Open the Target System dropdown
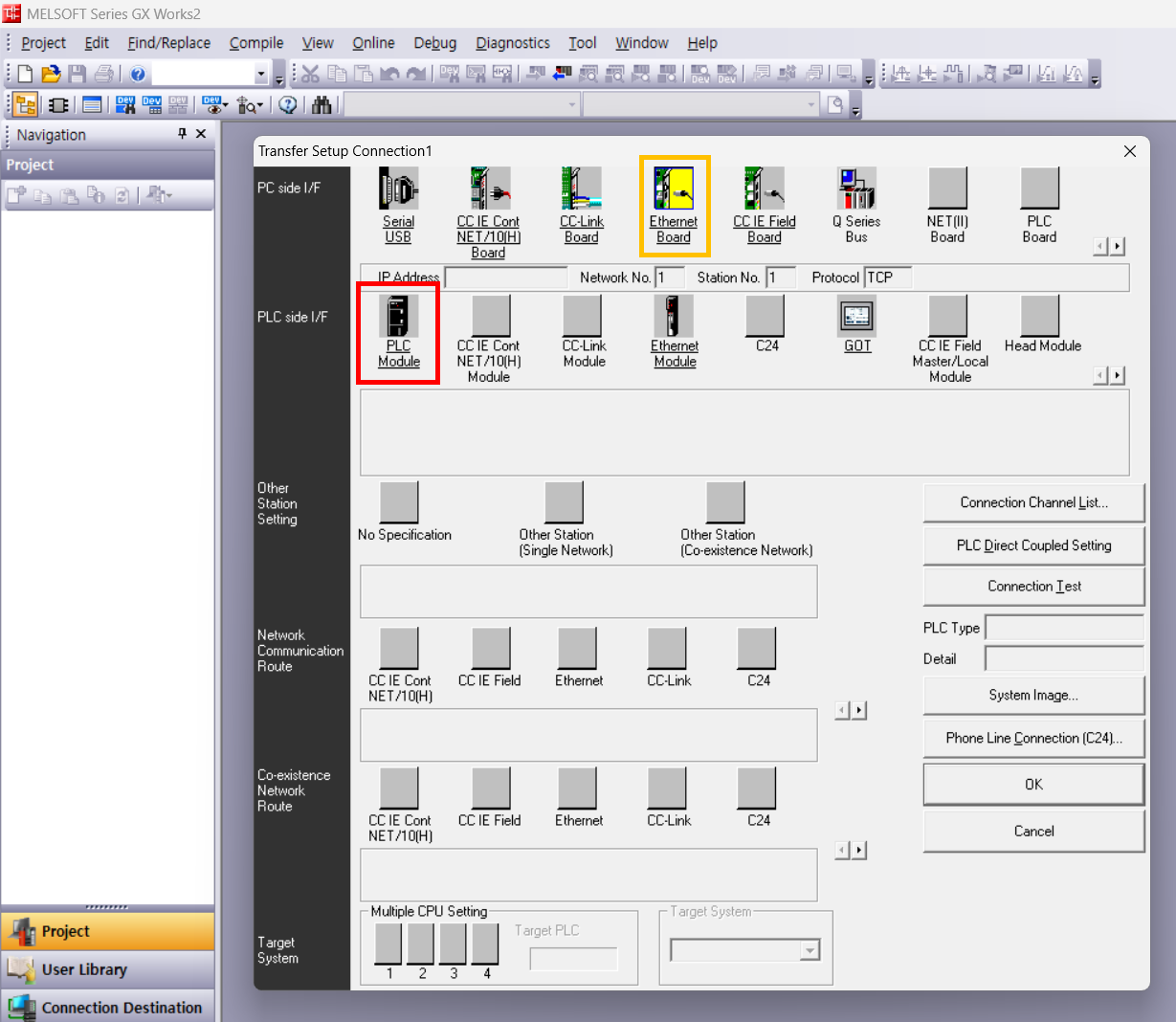The image size is (1176, 1022). pyautogui.click(x=810, y=950)
